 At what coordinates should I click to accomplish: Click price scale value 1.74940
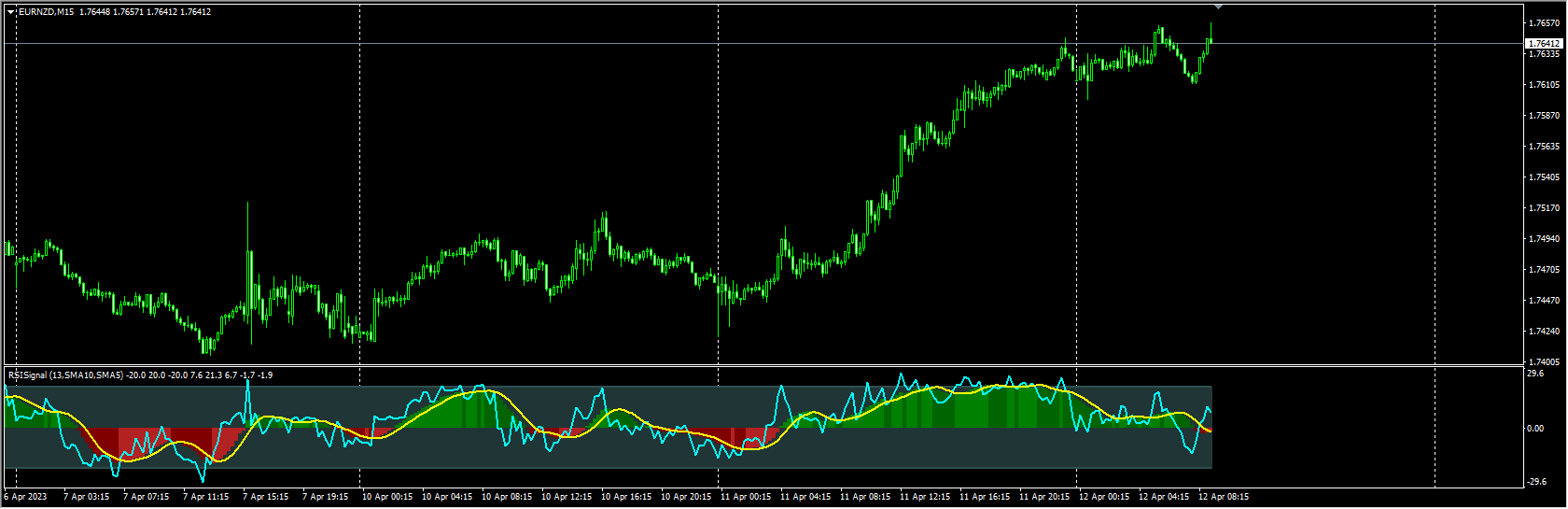(x=1544, y=239)
